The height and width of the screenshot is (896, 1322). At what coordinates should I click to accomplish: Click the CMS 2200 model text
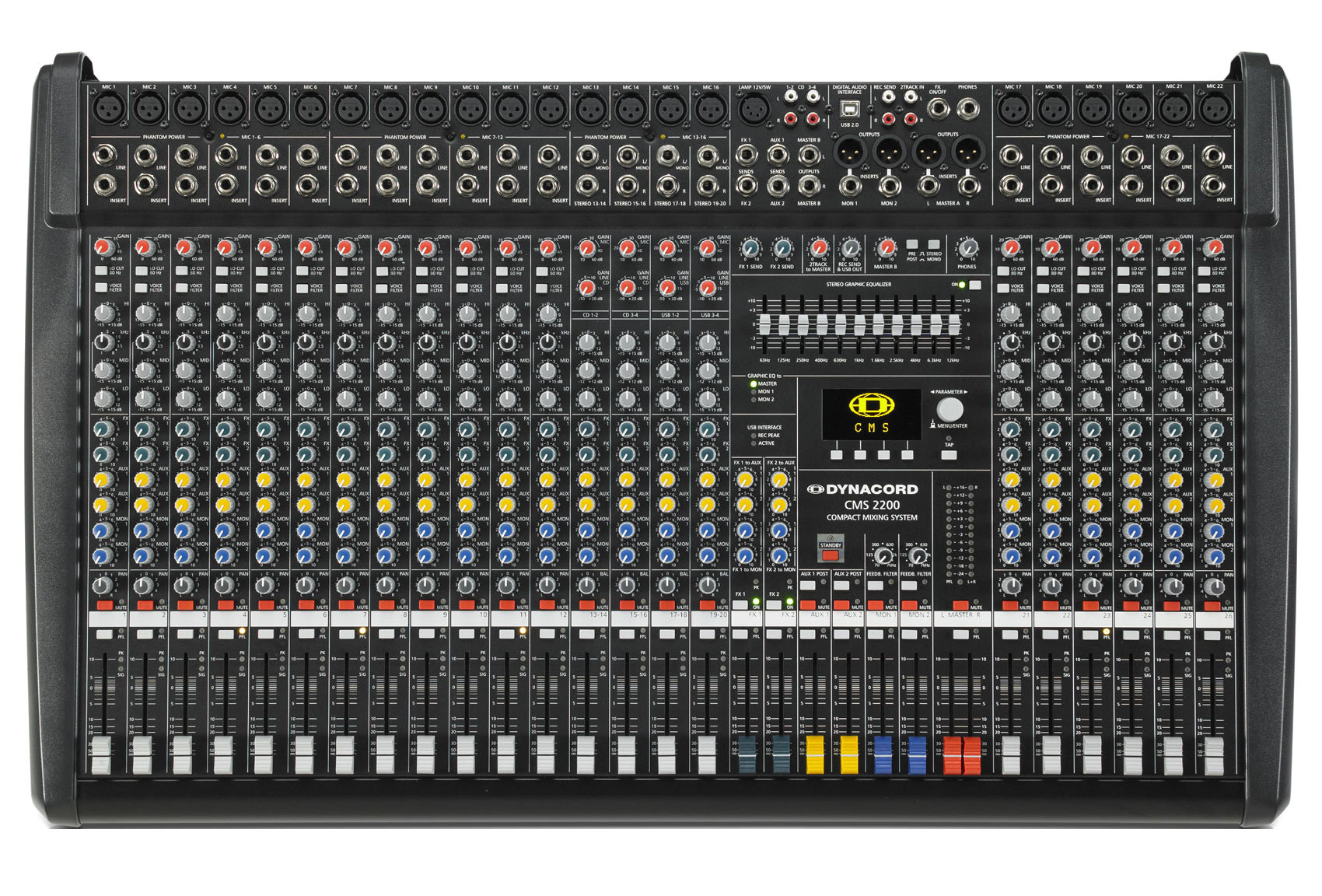pos(871,505)
